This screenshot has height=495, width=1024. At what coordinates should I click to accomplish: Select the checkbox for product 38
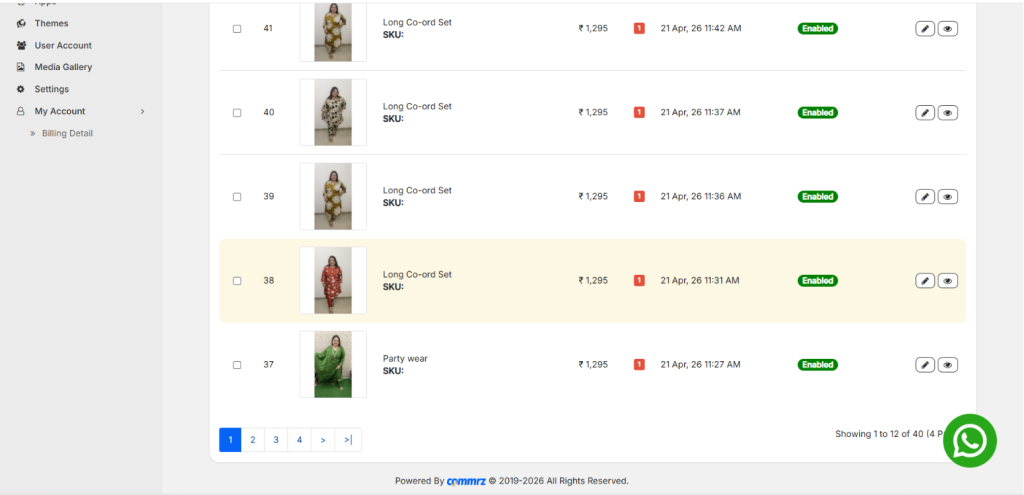[237, 281]
